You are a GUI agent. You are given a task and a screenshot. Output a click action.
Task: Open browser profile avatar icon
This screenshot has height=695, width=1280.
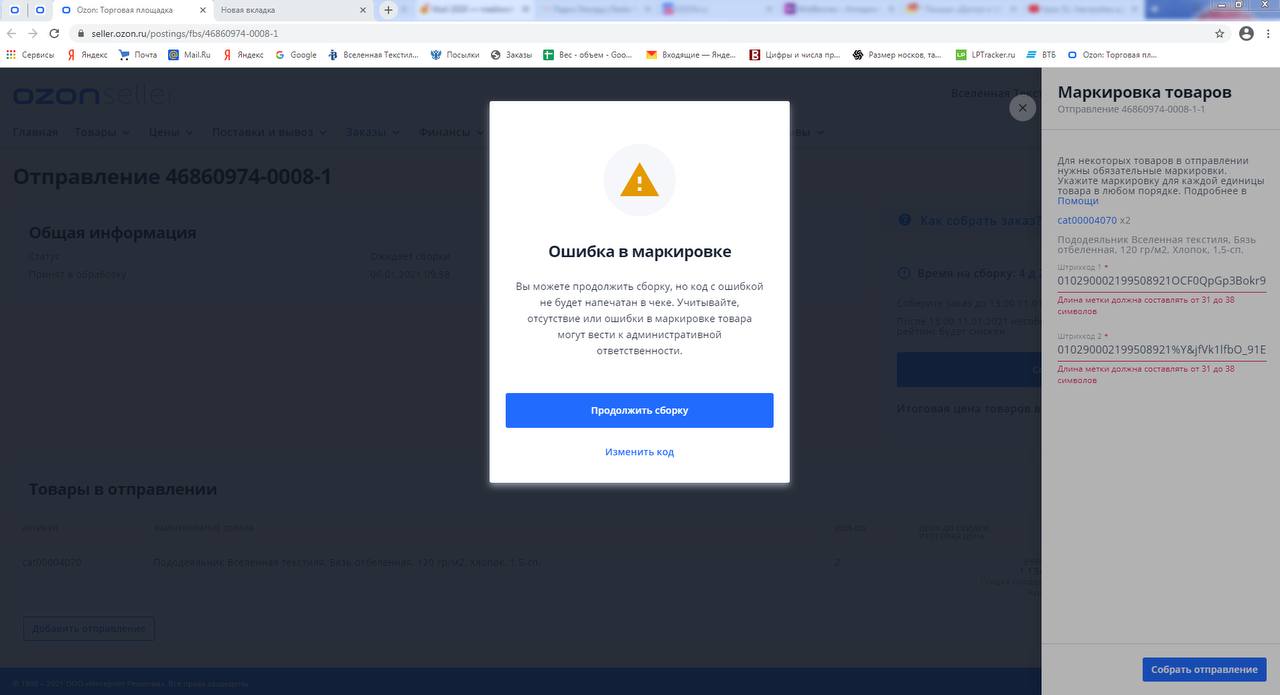1246,33
